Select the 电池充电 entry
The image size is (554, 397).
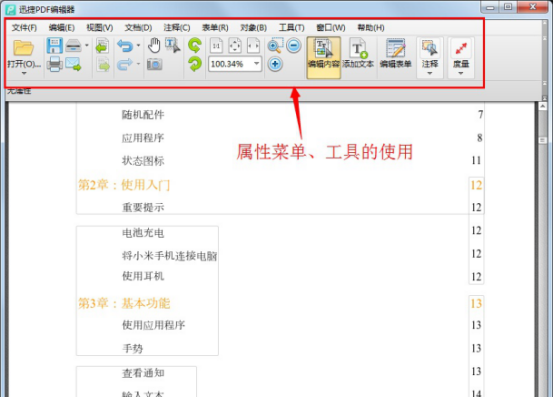click(143, 233)
